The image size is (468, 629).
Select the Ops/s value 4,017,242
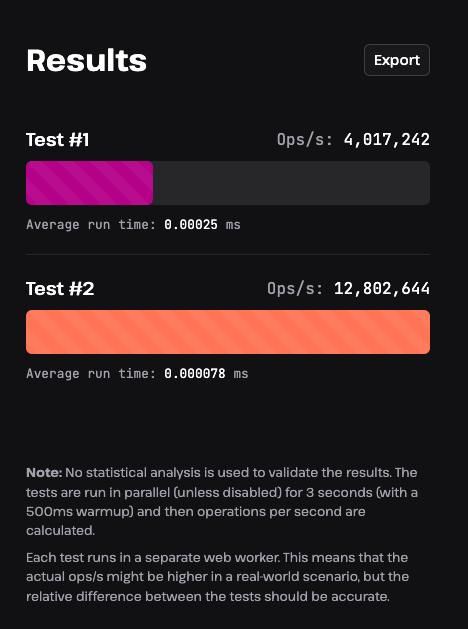point(387,140)
